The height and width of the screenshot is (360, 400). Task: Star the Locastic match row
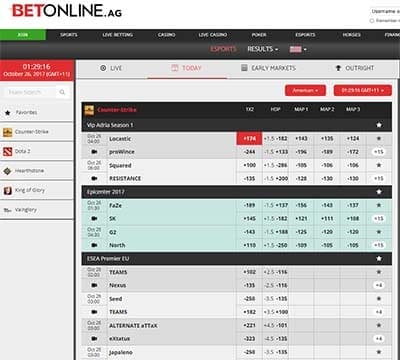(379, 139)
